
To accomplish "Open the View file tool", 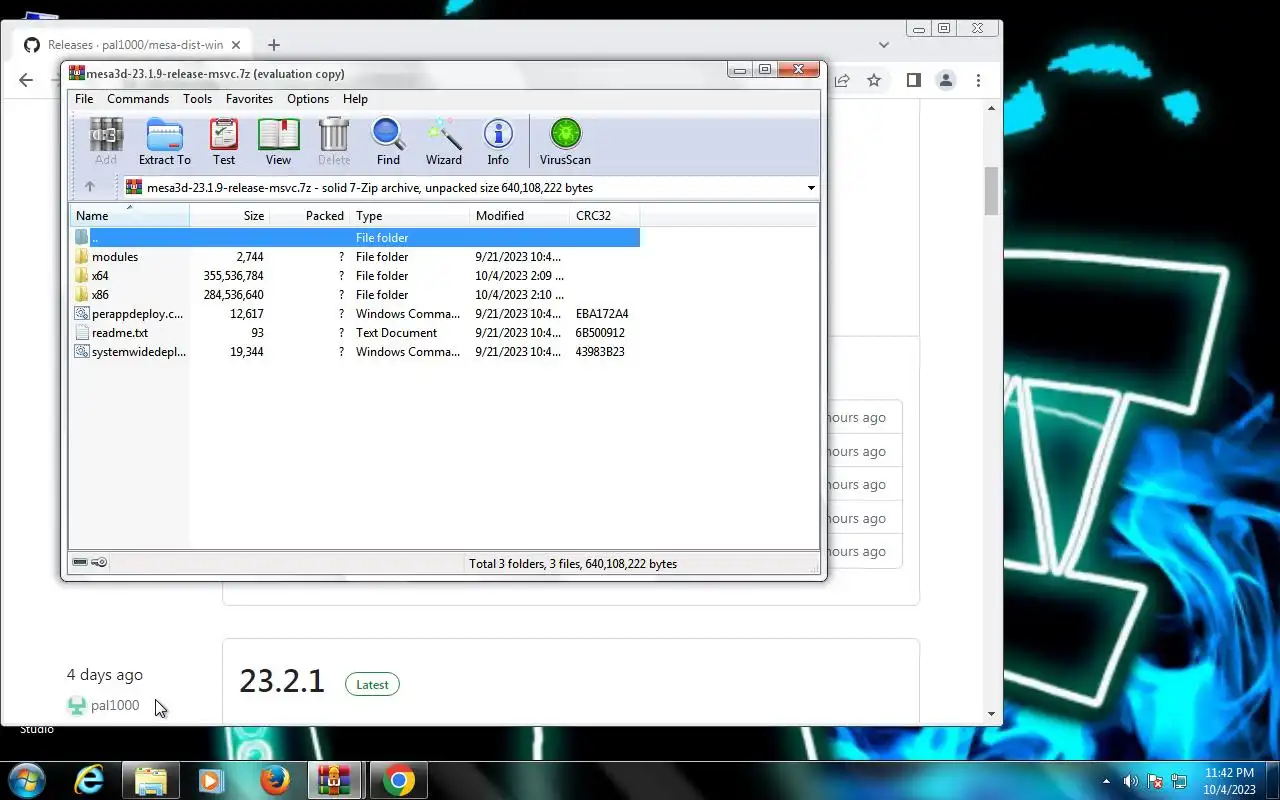I will click(x=278, y=141).
